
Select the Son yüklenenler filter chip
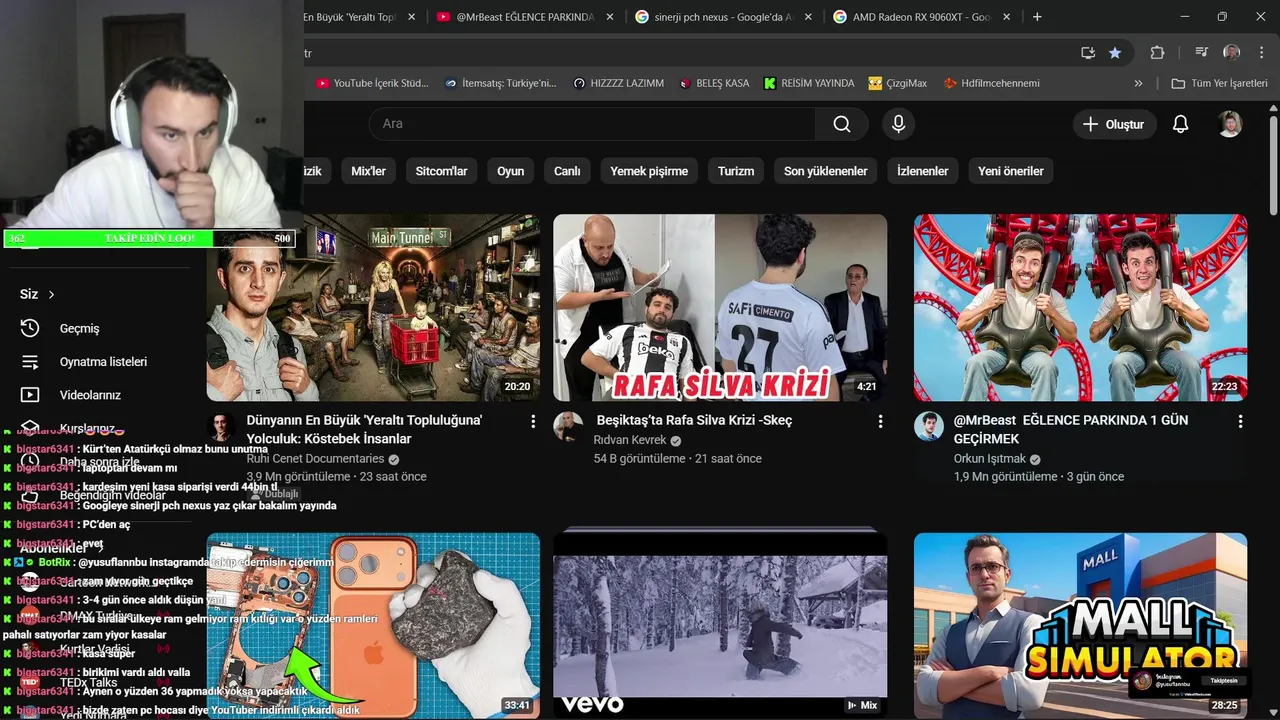tap(825, 171)
